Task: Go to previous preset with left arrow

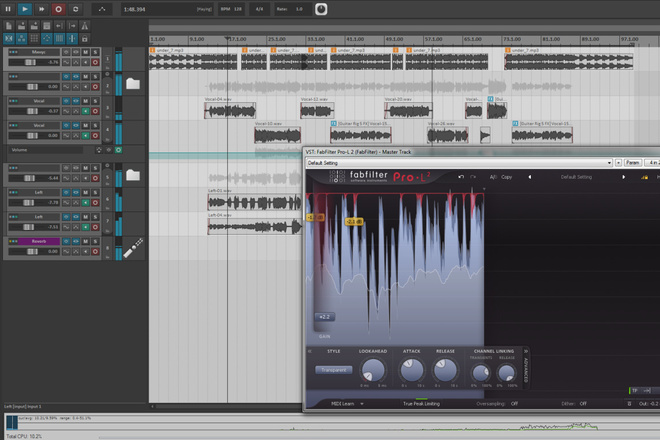Action: tap(530, 177)
